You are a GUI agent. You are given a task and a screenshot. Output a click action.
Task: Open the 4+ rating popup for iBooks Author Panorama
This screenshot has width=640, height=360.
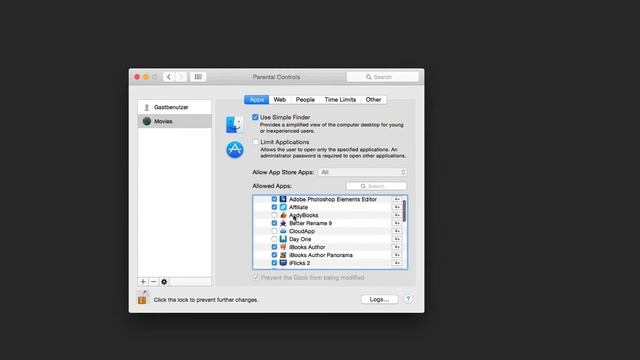coord(397,255)
